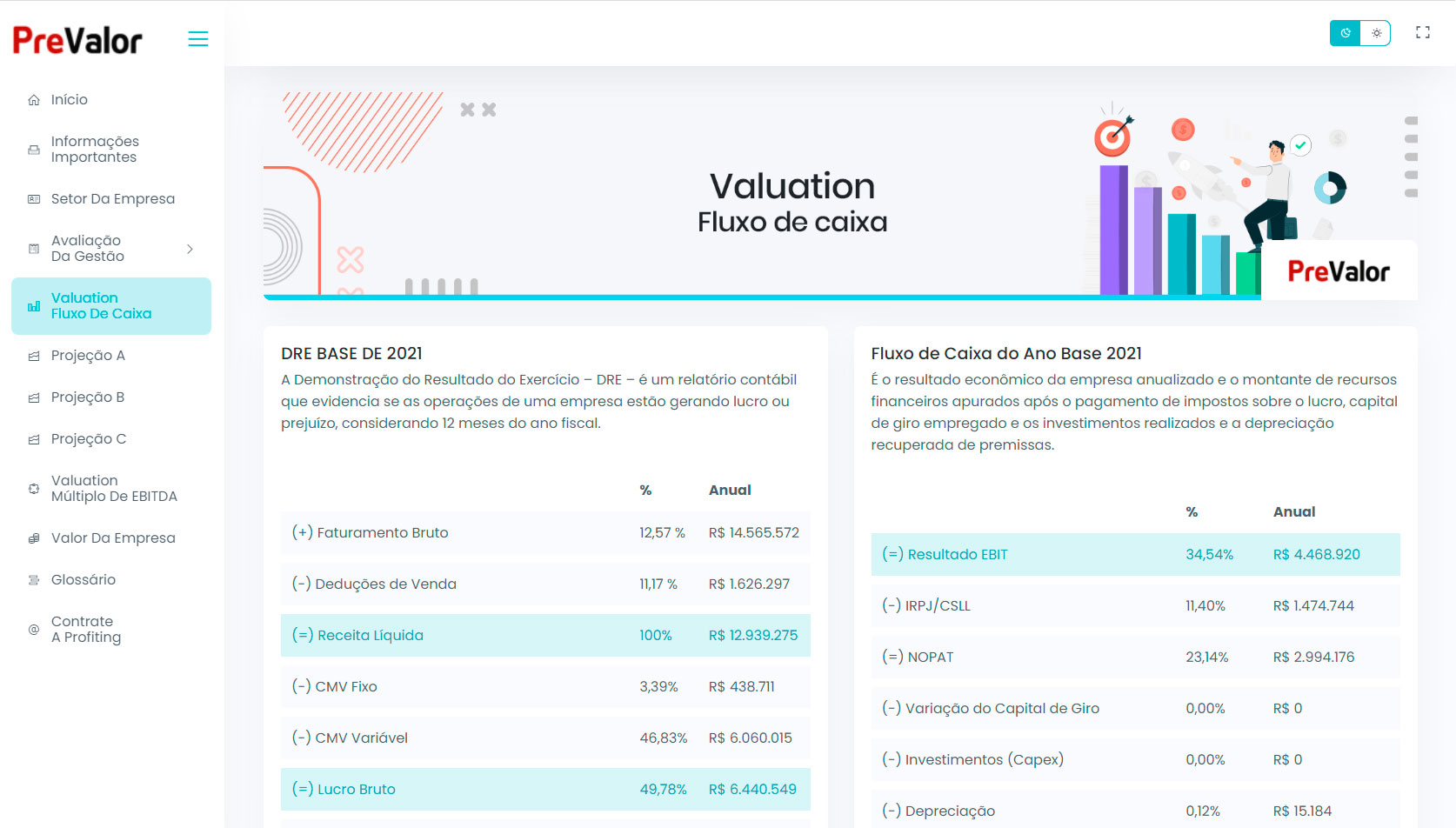1456x828 pixels.
Task: Click the Receita Líquida highlighted row
Action: click(545, 636)
